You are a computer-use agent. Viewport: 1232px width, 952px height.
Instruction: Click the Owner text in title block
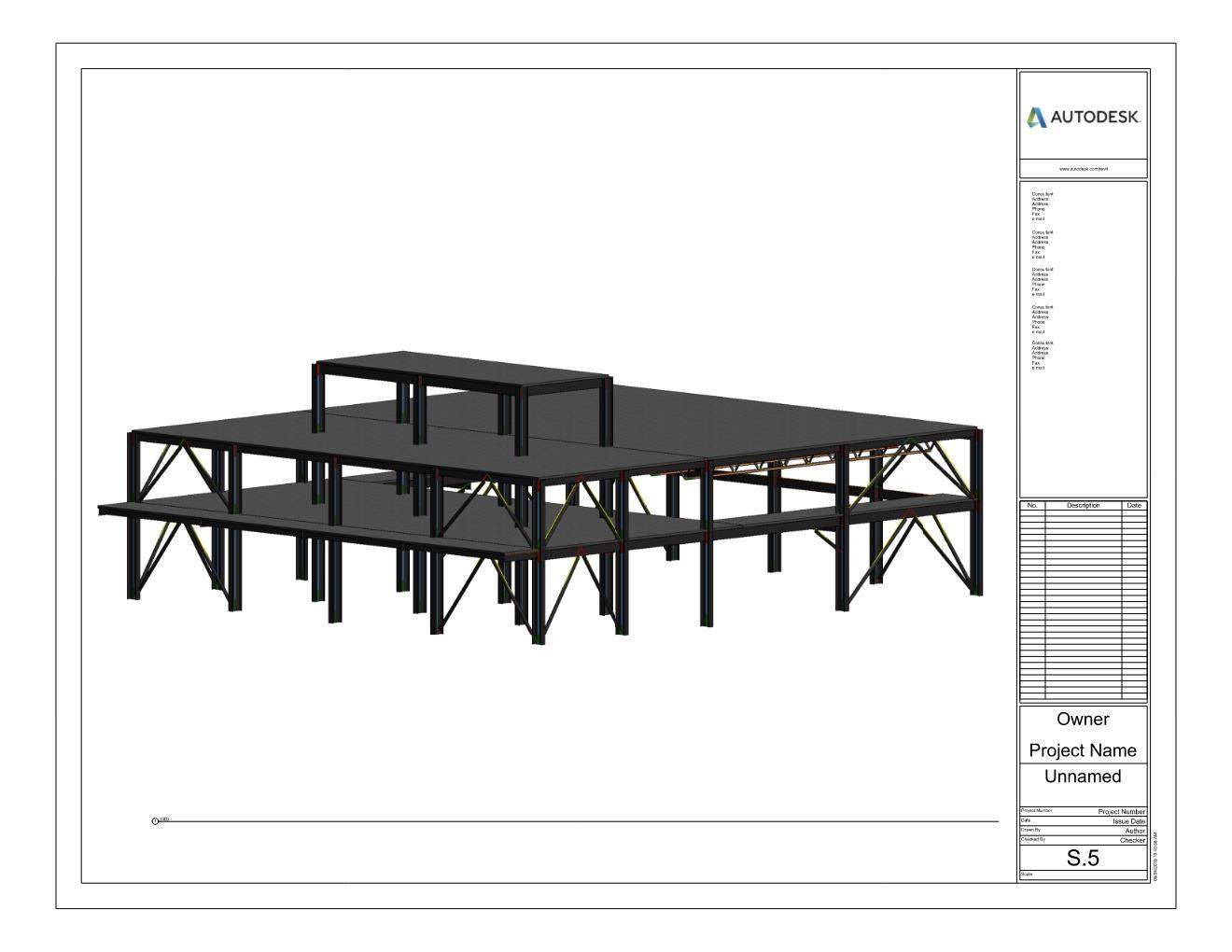click(x=1083, y=720)
